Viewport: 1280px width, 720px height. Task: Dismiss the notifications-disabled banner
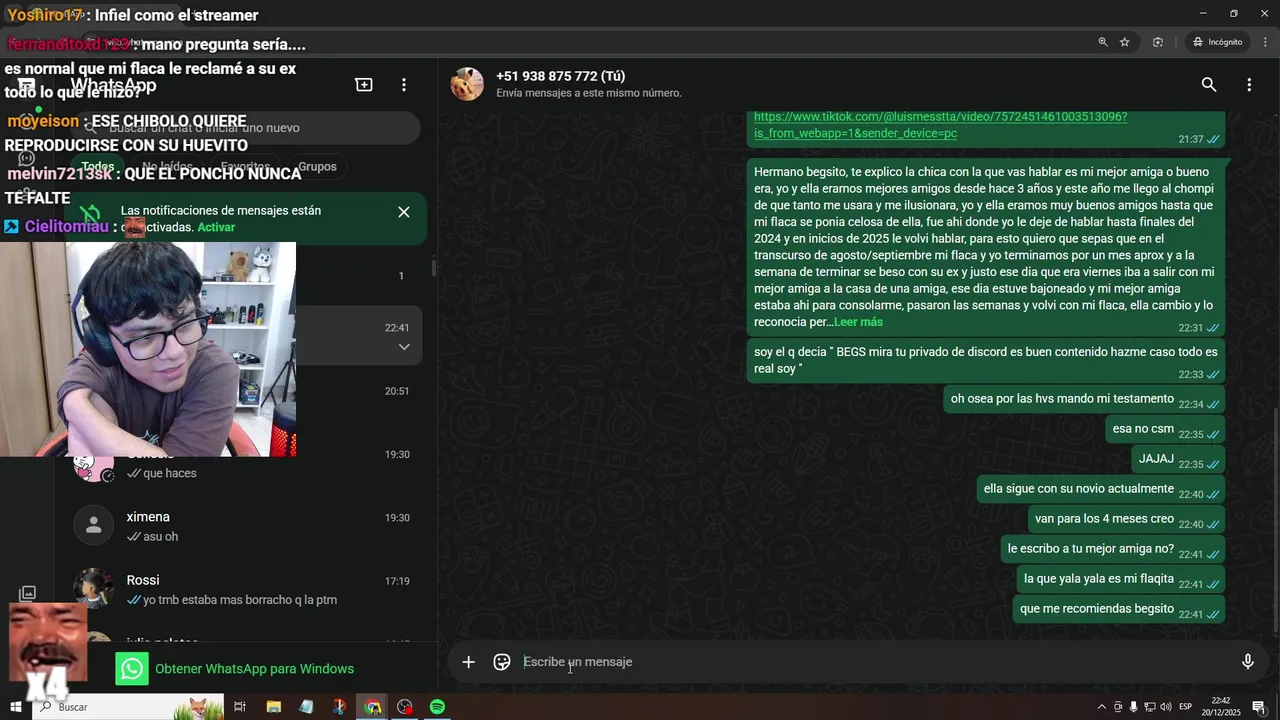click(x=404, y=212)
